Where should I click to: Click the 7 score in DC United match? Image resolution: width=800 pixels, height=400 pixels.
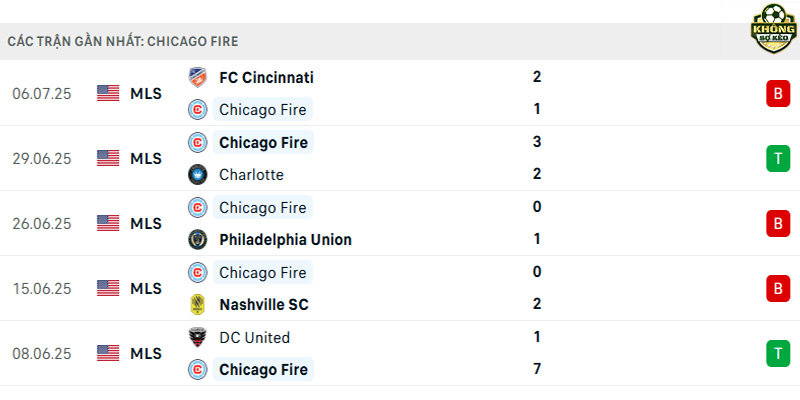(x=536, y=368)
